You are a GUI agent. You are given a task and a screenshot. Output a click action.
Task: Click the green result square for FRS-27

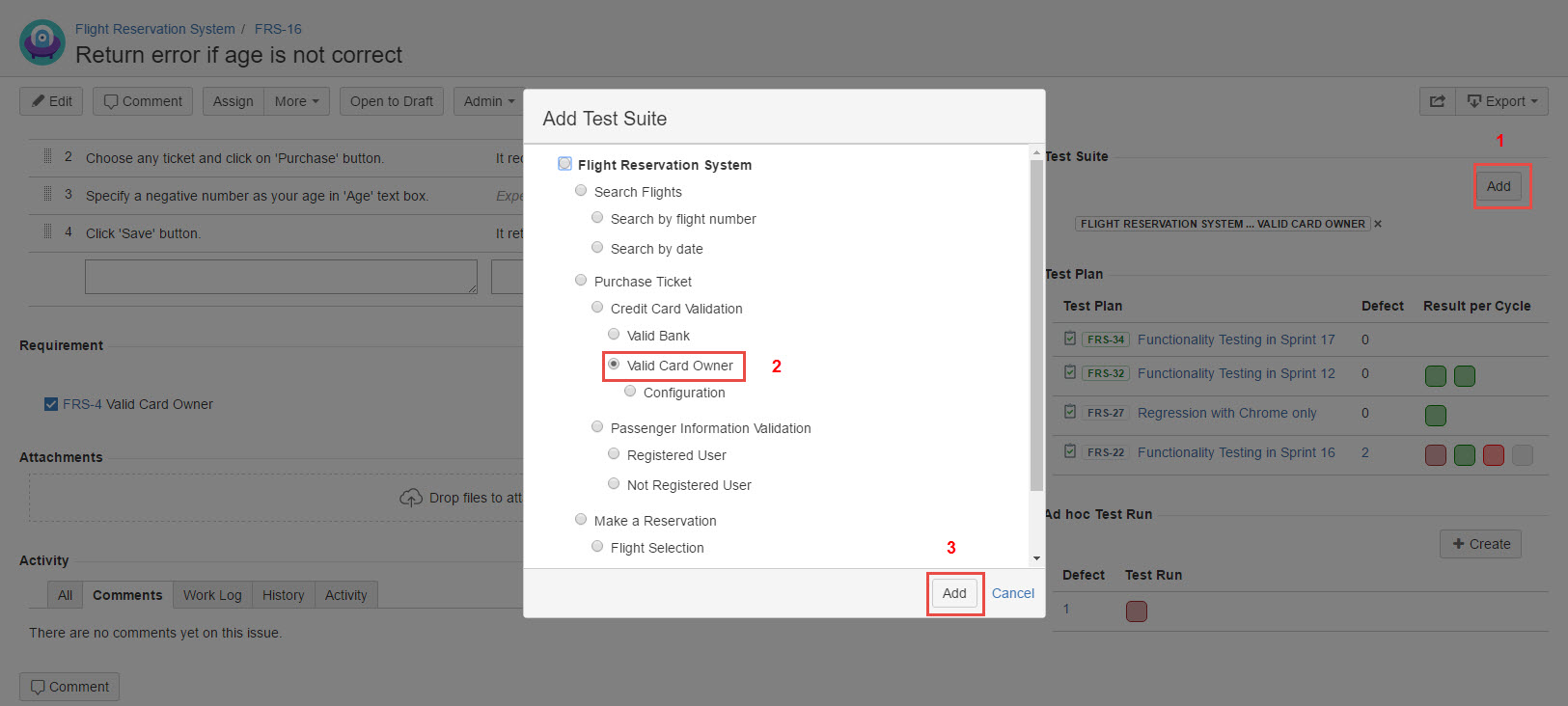(1436, 416)
